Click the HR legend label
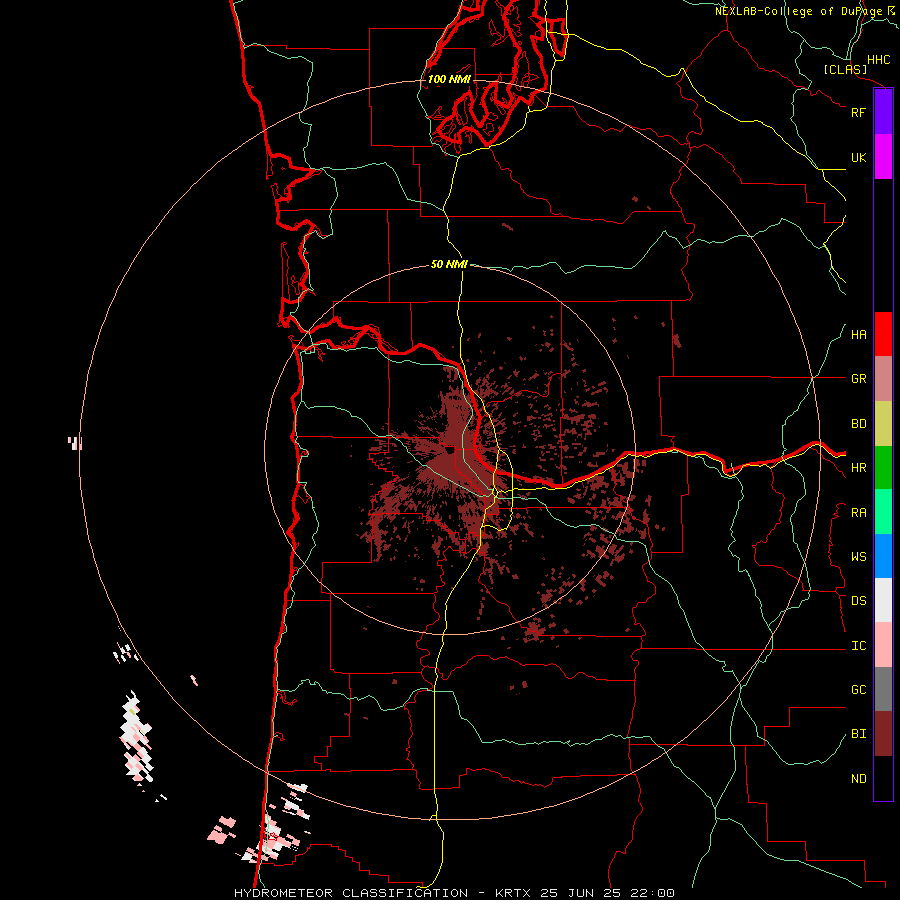The width and height of the screenshot is (900, 900). pos(858,468)
